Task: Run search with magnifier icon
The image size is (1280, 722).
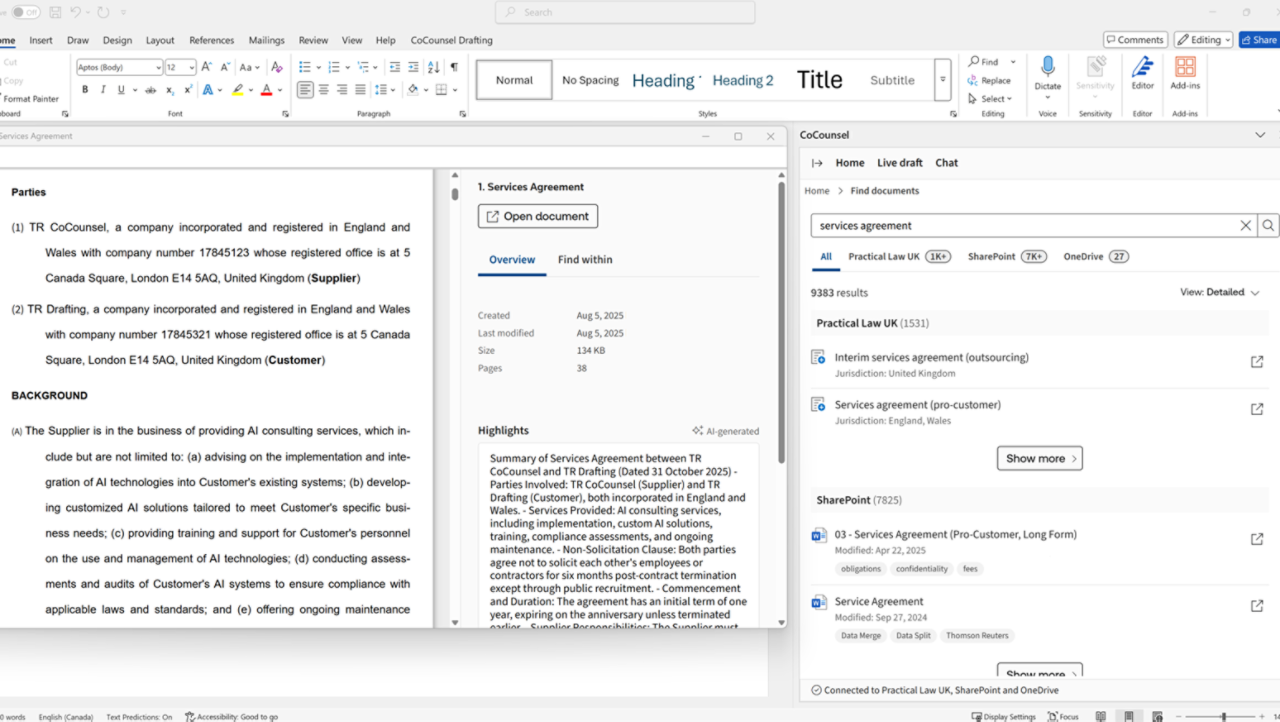Action: point(1268,226)
